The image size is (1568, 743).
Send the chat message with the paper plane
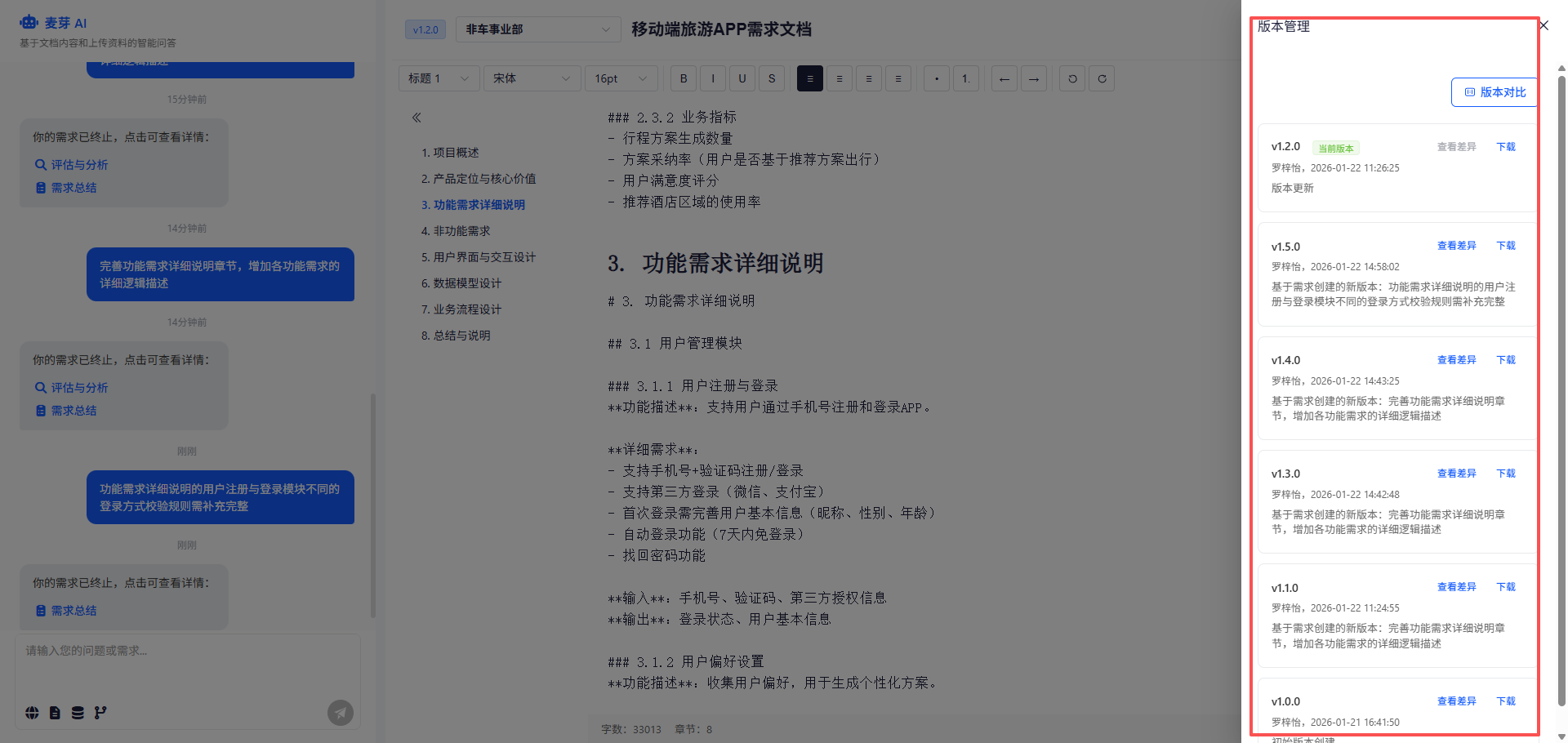(x=341, y=713)
